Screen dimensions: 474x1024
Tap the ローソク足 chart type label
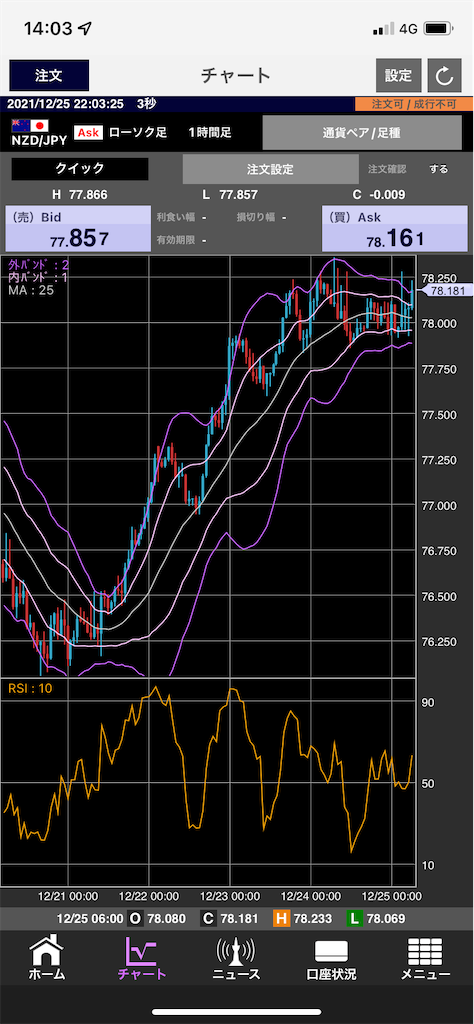pos(138,133)
